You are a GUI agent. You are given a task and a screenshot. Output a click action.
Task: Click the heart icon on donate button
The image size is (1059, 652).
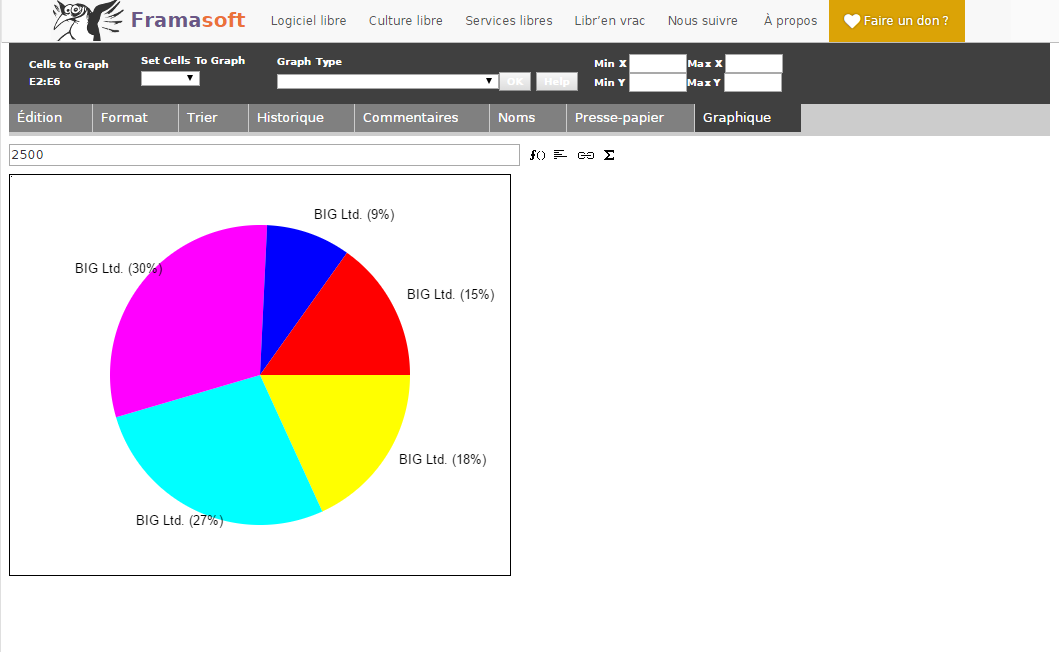pos(852,21)
